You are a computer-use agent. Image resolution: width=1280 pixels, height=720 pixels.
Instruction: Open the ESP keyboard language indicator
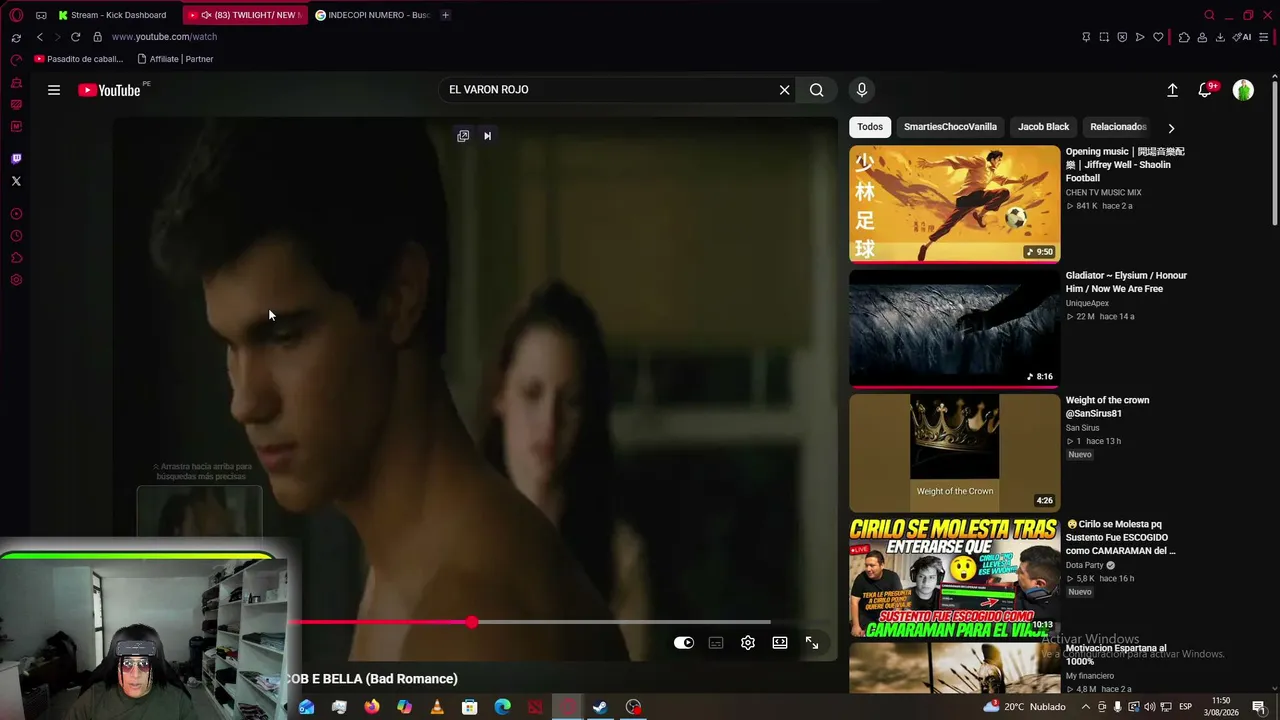[x=1185, y=707]
